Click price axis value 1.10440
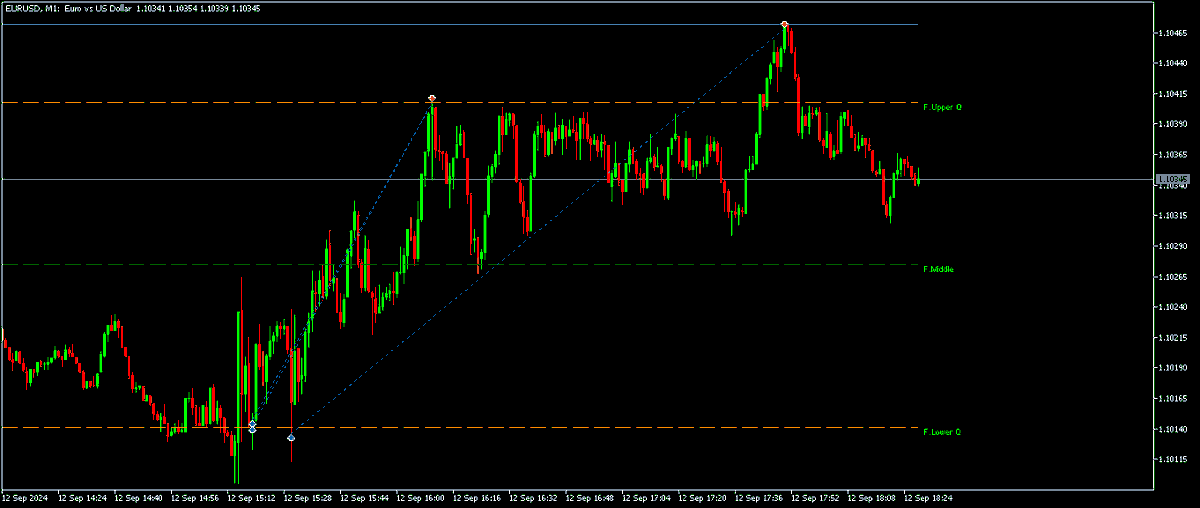 (x=1173, y=63)
